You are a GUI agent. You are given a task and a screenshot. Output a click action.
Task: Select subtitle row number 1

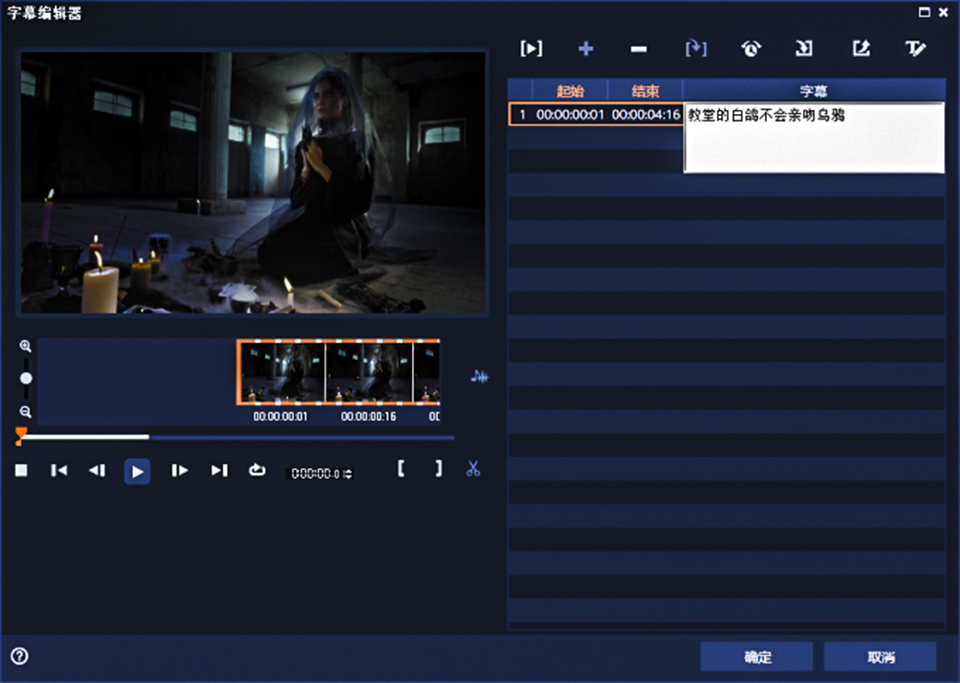pos(522,114)
